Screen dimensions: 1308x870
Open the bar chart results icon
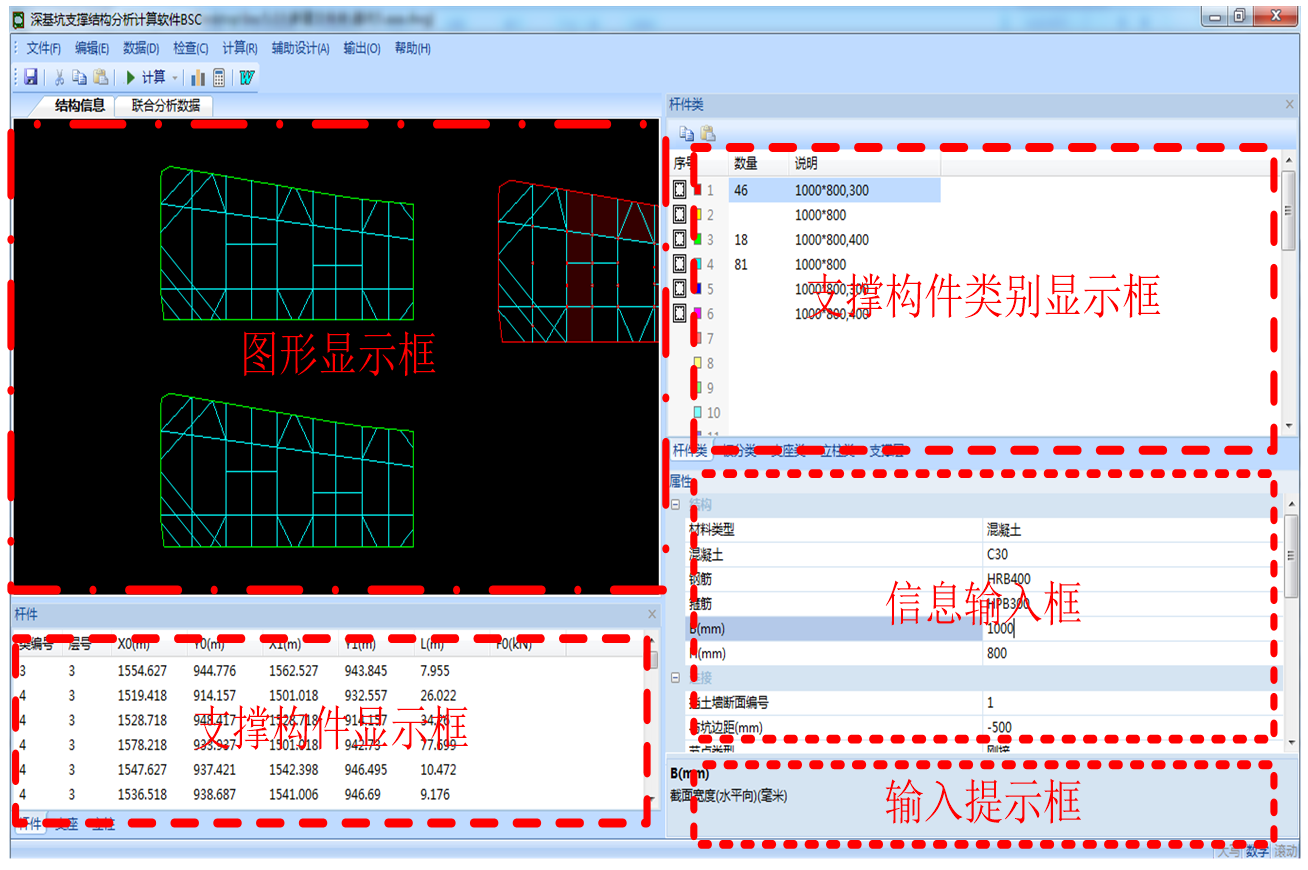click(198, 77)
